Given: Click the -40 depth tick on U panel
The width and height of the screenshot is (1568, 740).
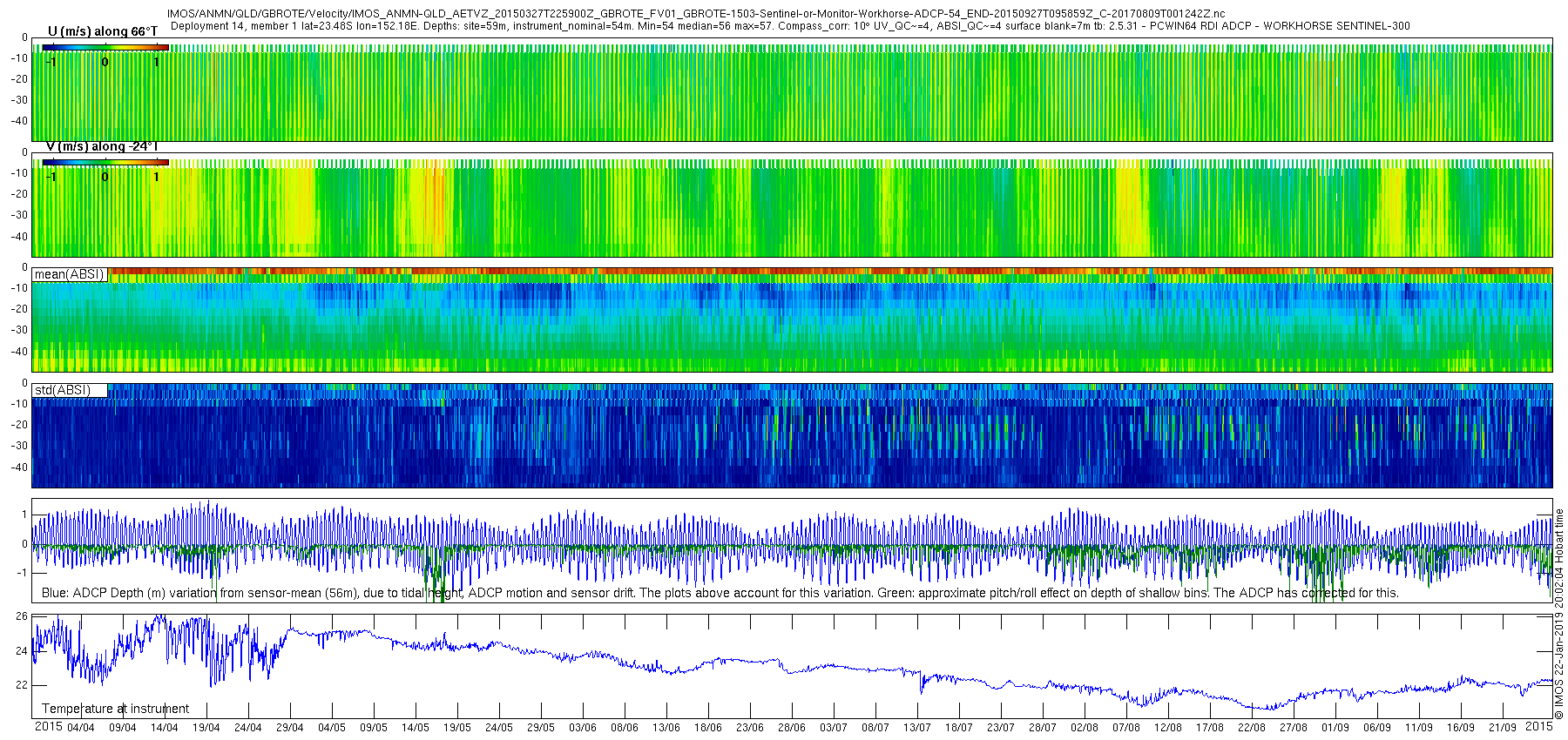Looking at the screenshot, I should pyautogui.click(x=18, y=121).
